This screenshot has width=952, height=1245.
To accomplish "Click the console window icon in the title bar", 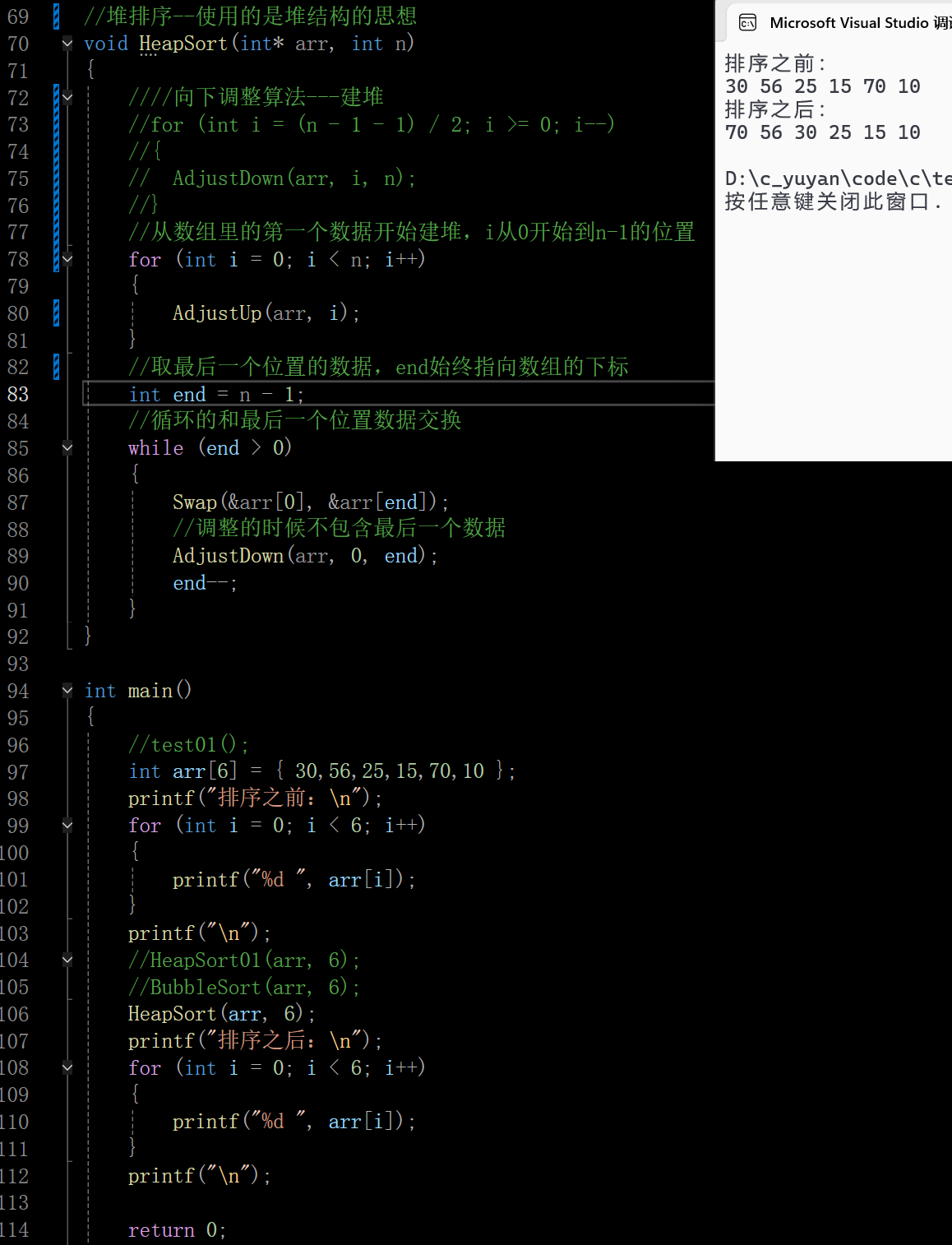I will tap(747, 23).
